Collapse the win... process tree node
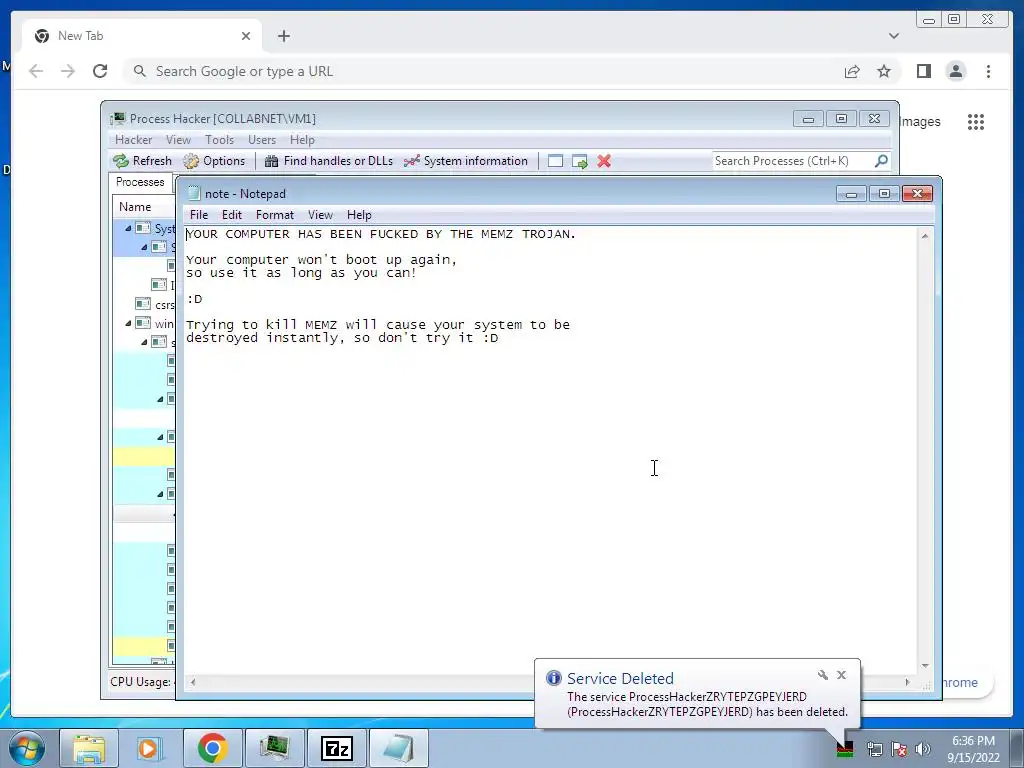 pos(128,323)
